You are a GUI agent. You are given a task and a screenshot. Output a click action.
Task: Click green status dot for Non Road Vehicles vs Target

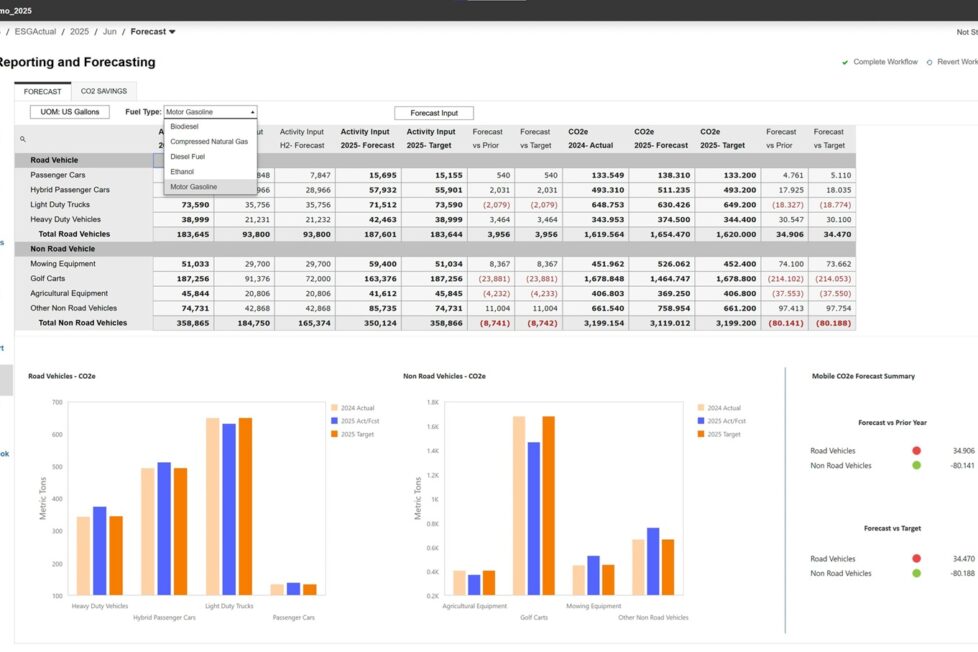tap(915, 573)
